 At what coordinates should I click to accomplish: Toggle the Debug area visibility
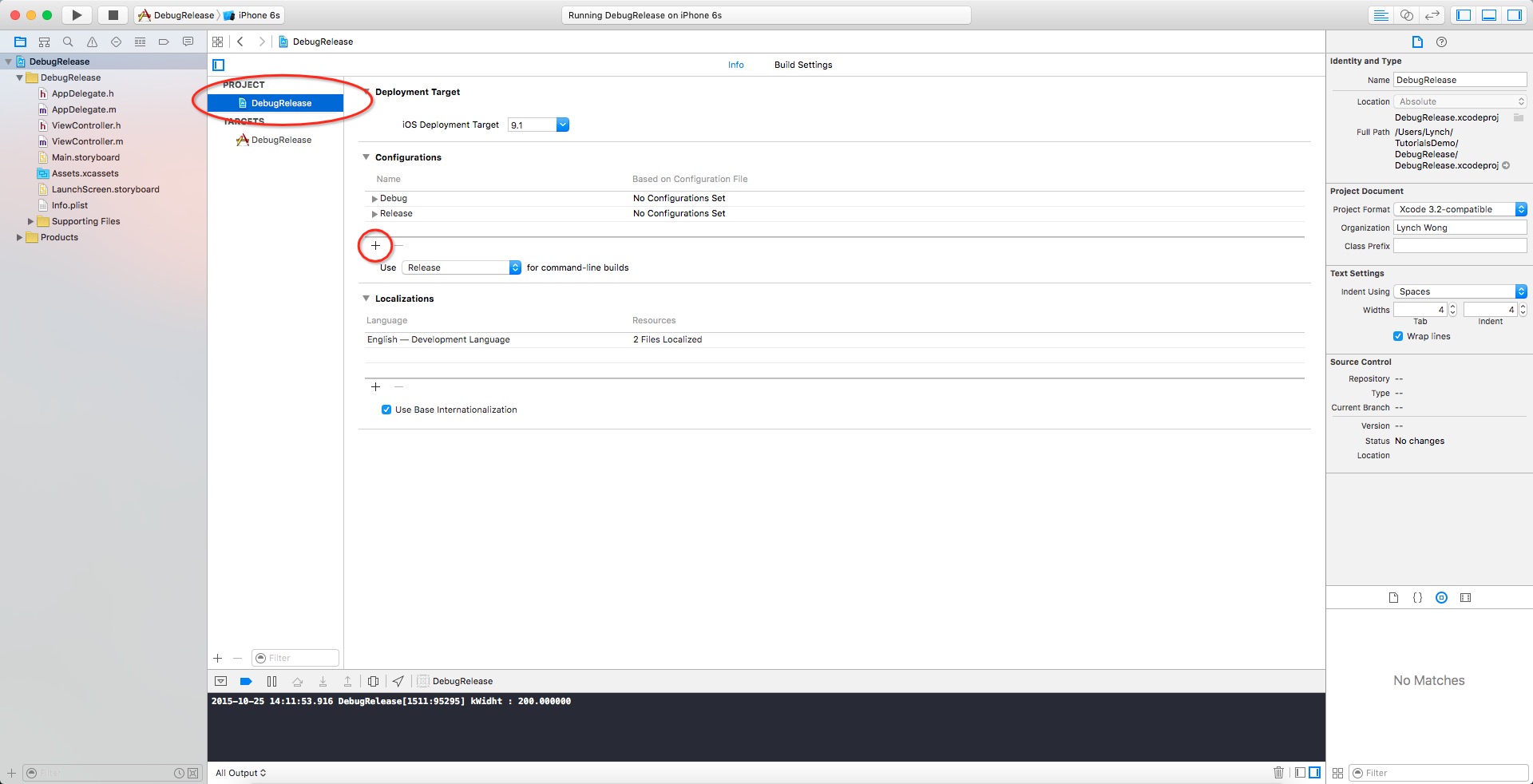coord(1489,15)
